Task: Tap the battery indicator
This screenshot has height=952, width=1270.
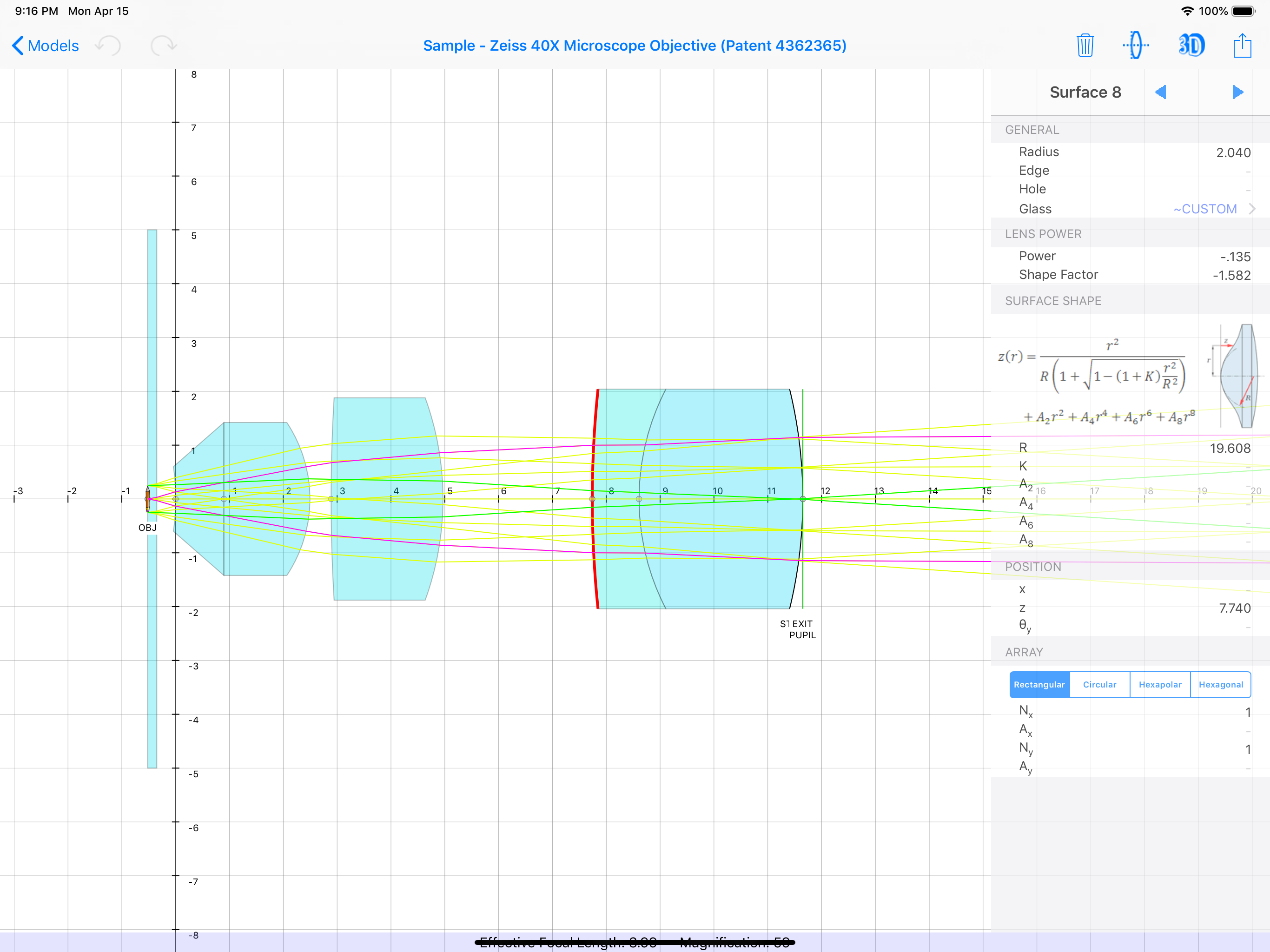Action: (1243, 11)
